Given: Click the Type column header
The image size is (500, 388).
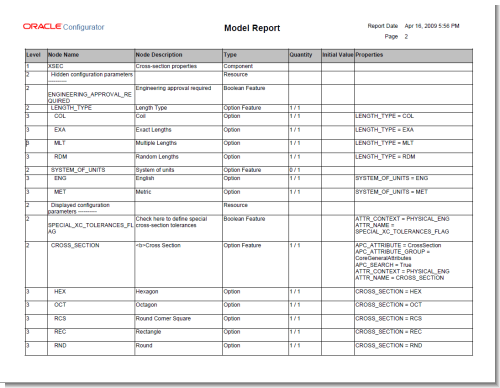Looking at the screenshot, I should click(x=230, y=55).
